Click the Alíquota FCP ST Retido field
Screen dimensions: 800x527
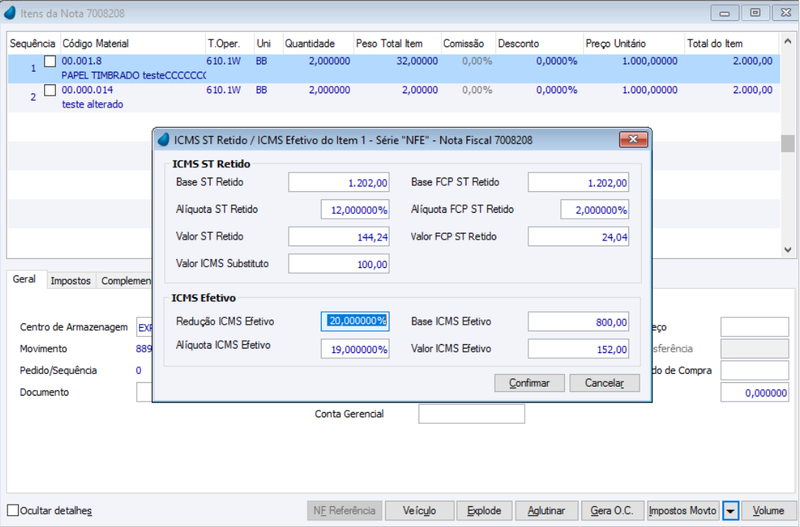click(x=595, y=210)
